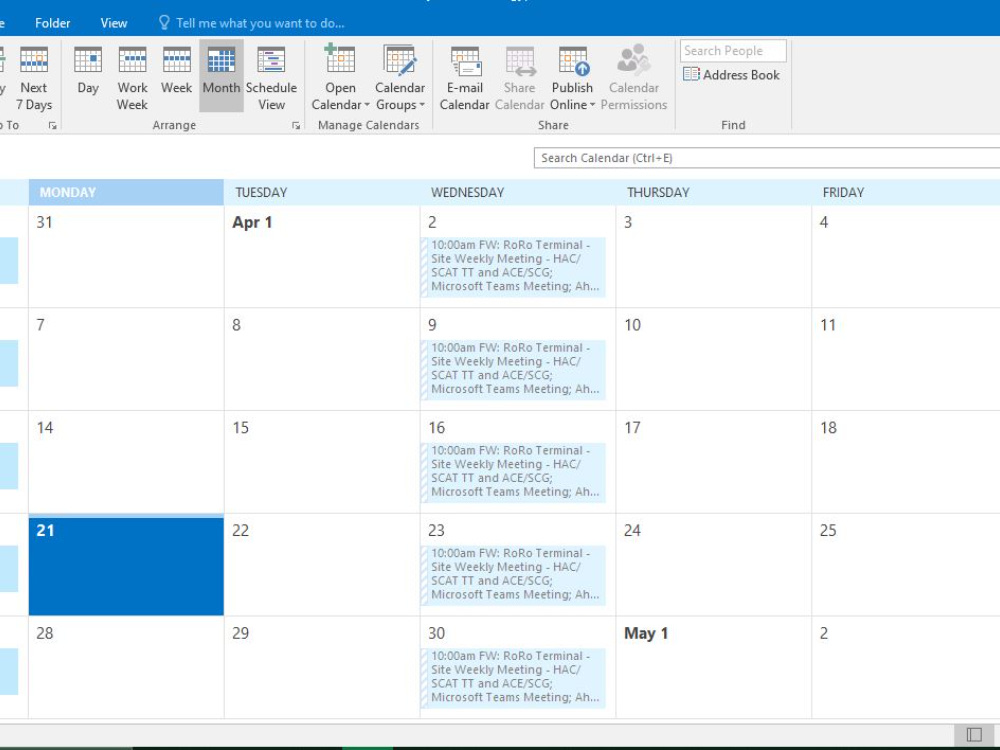1000x750 pixels.
Task: Click the E-mail Calendar icon
Action: (466, 61)
